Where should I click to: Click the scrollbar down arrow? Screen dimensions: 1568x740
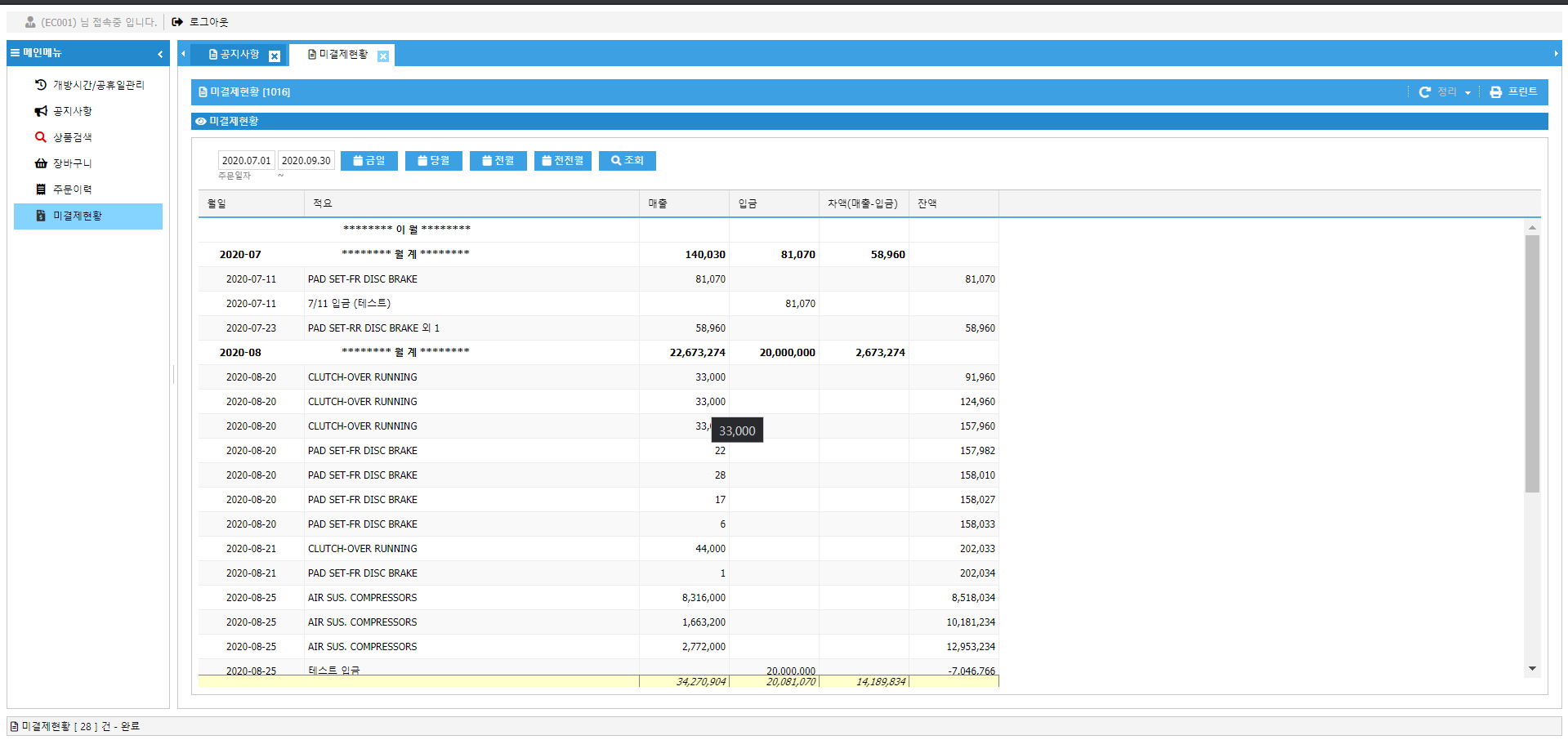1532,669
